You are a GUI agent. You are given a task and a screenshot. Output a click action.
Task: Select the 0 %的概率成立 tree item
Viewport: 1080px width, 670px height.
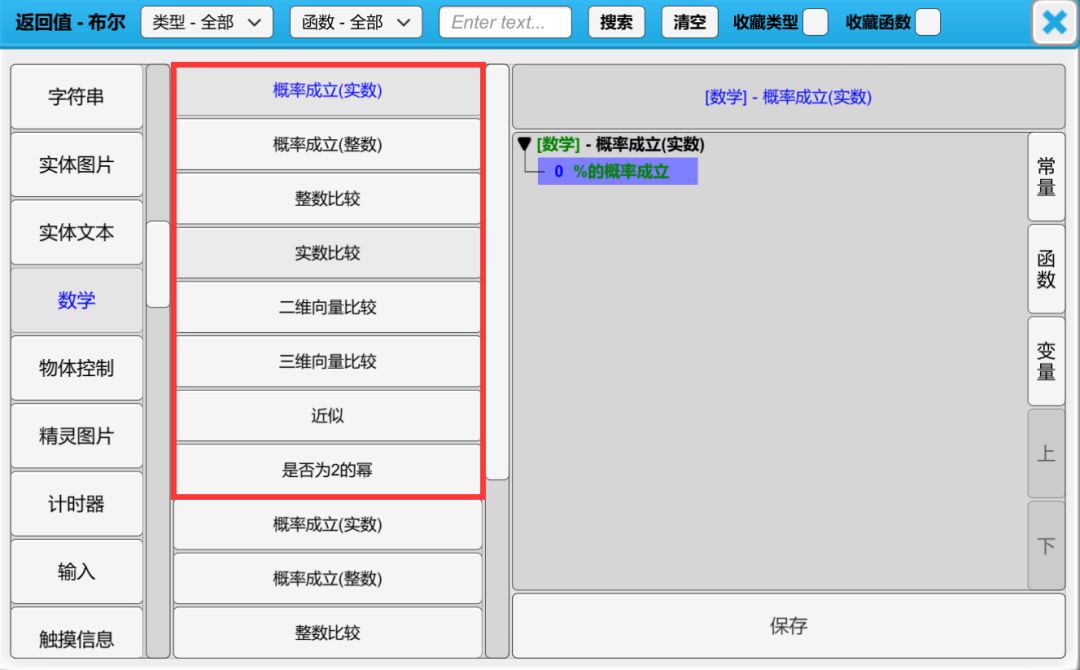(x=617, y=171)
